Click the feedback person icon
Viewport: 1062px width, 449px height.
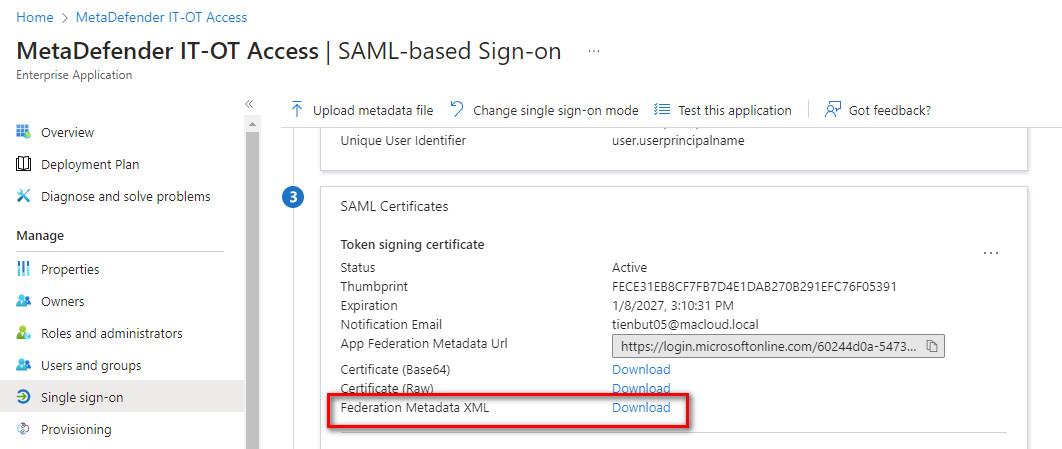[832, 110]
